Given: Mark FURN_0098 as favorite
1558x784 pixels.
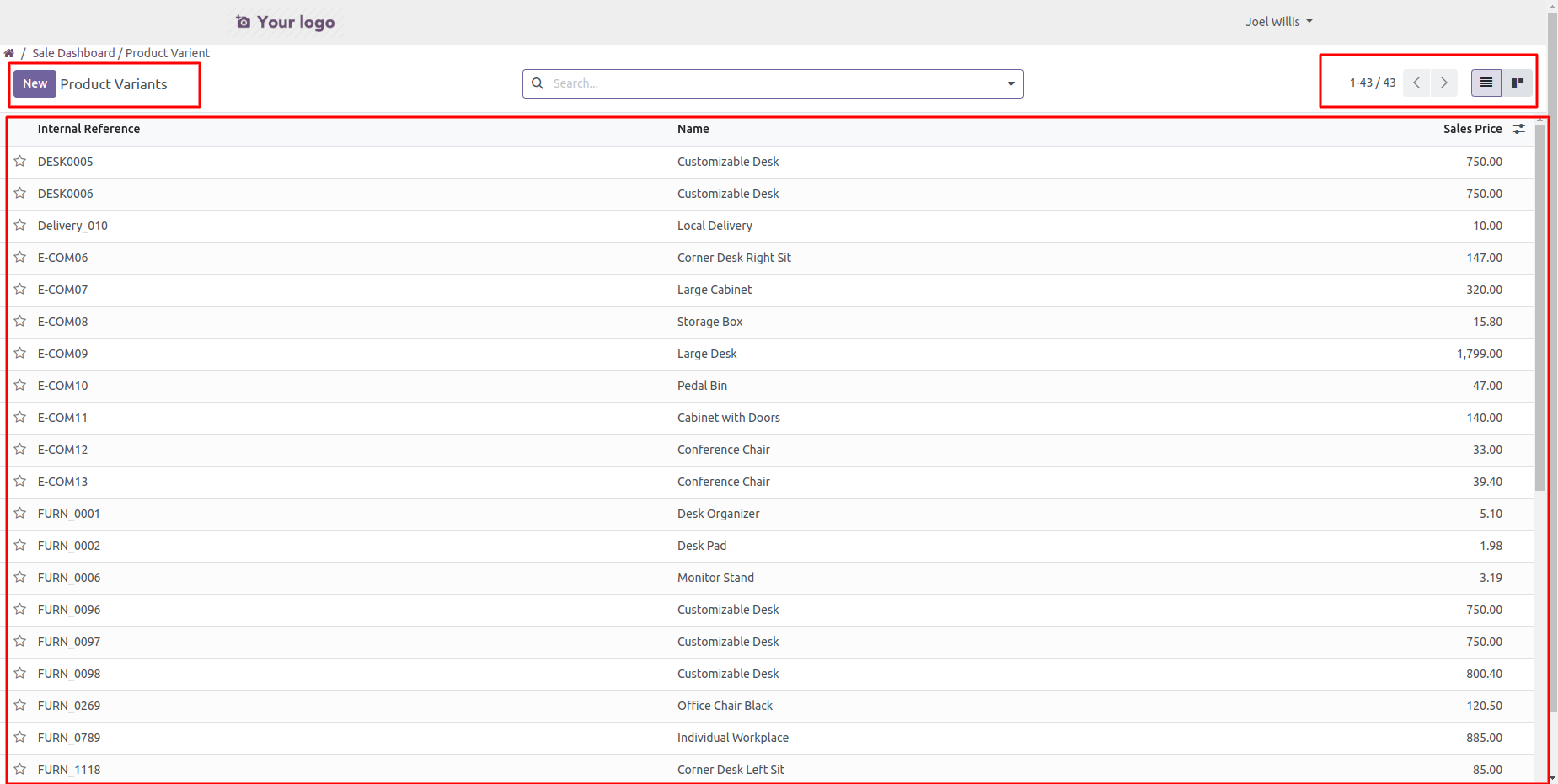Looking at the screenshot, I should coord(20,673).
